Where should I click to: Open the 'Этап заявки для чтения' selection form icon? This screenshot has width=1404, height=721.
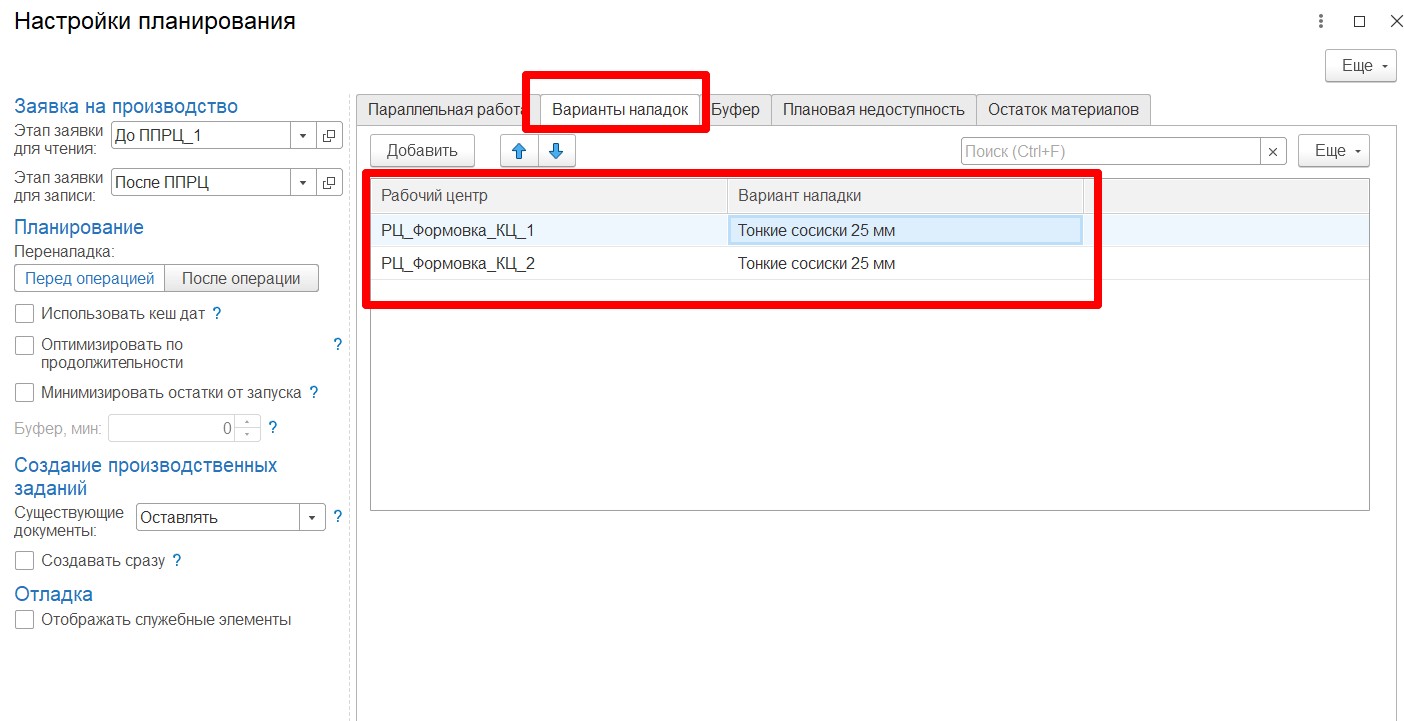(329, 135)
